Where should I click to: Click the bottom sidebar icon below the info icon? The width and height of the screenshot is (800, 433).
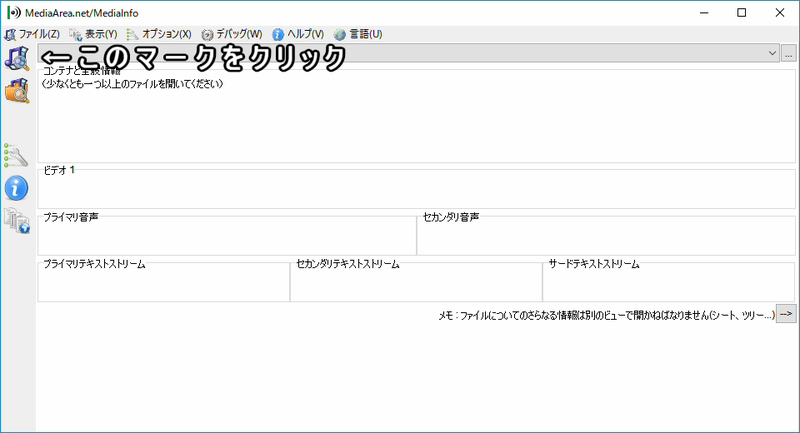17,221
